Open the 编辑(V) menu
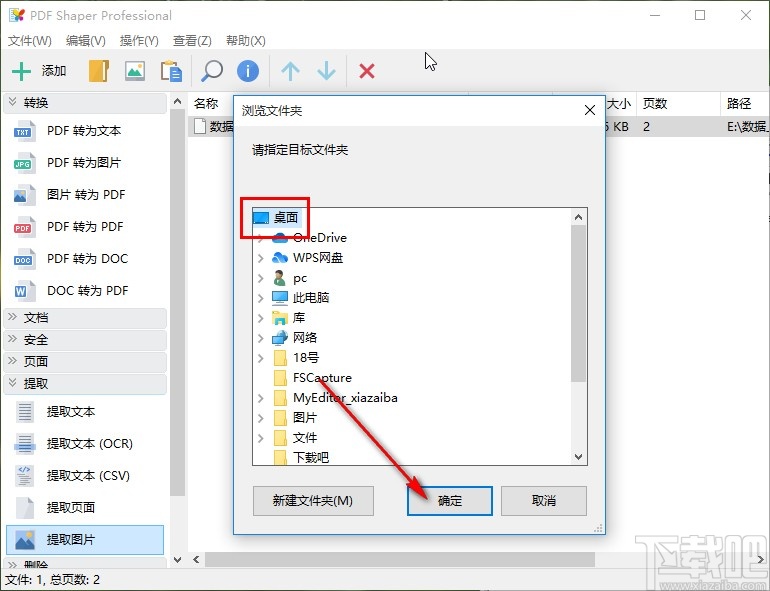The width and height of the screenshot is (770, 591). coord(86,41)
